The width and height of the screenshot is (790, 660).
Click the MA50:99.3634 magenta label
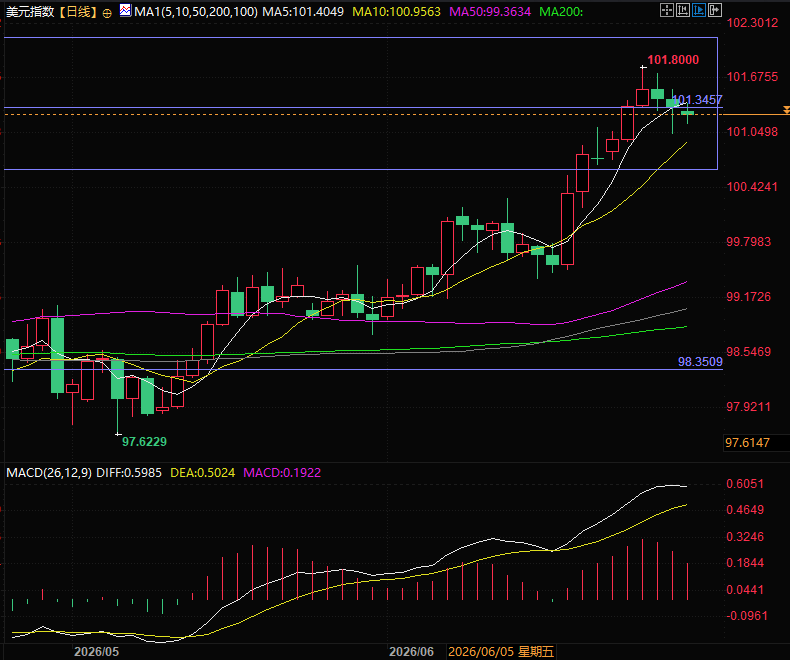click(x=490, y=12)
